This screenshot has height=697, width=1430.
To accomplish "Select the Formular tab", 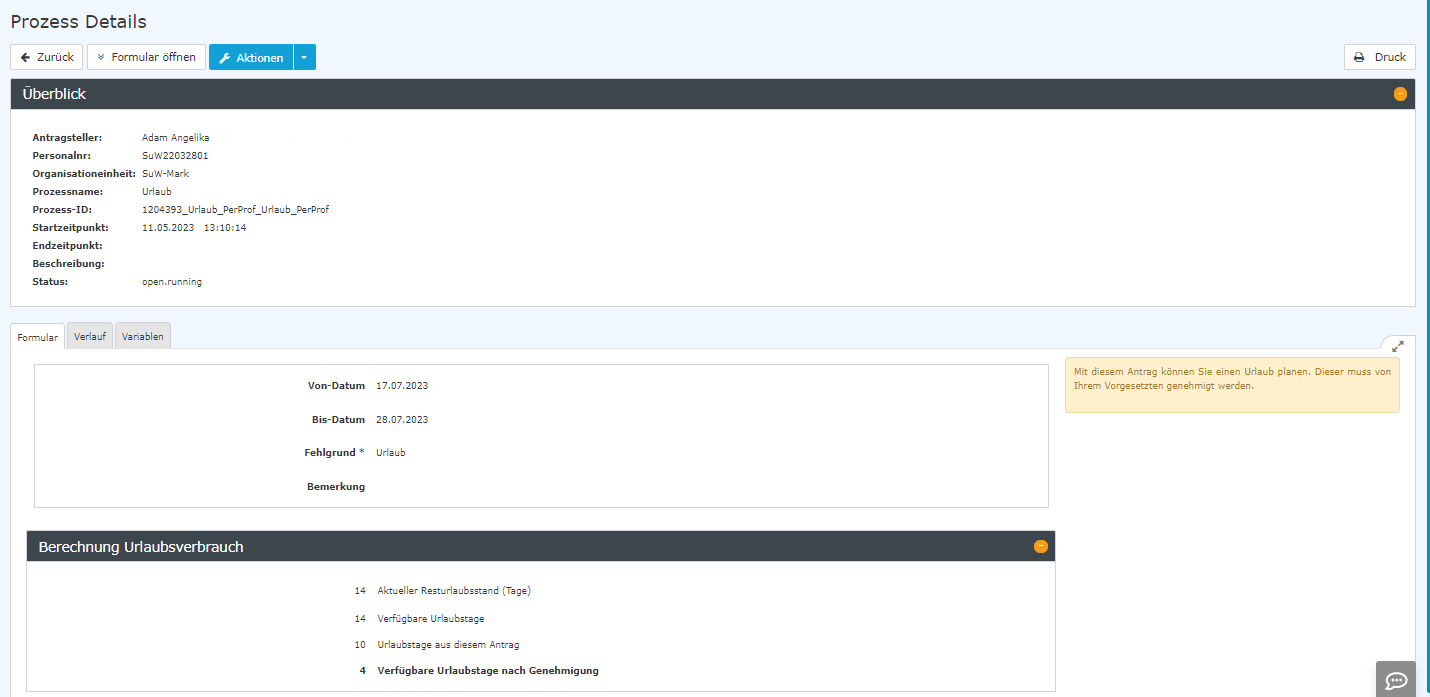I will point(38,338).
